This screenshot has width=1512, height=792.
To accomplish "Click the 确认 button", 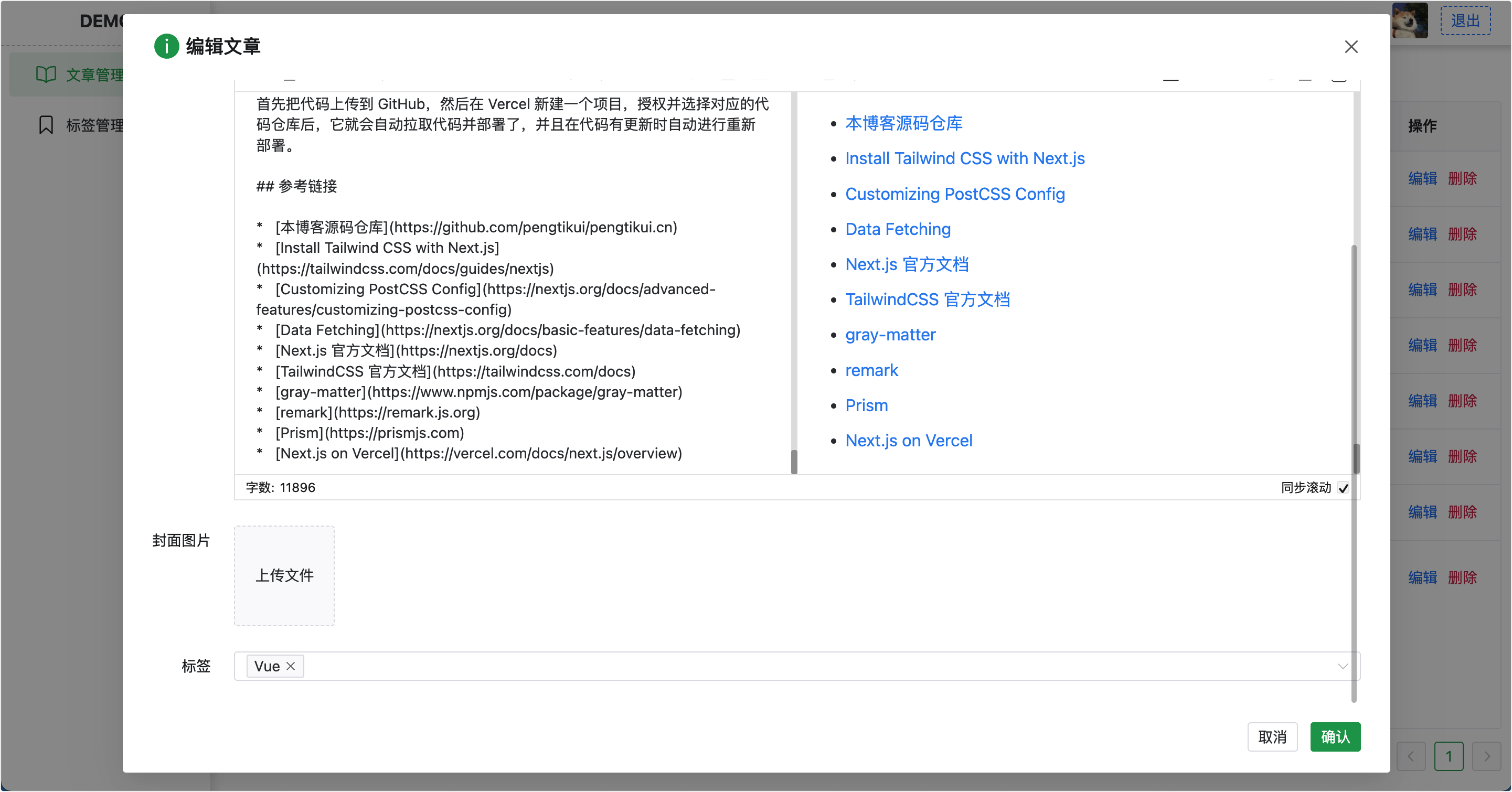I will coord(1335,737).
